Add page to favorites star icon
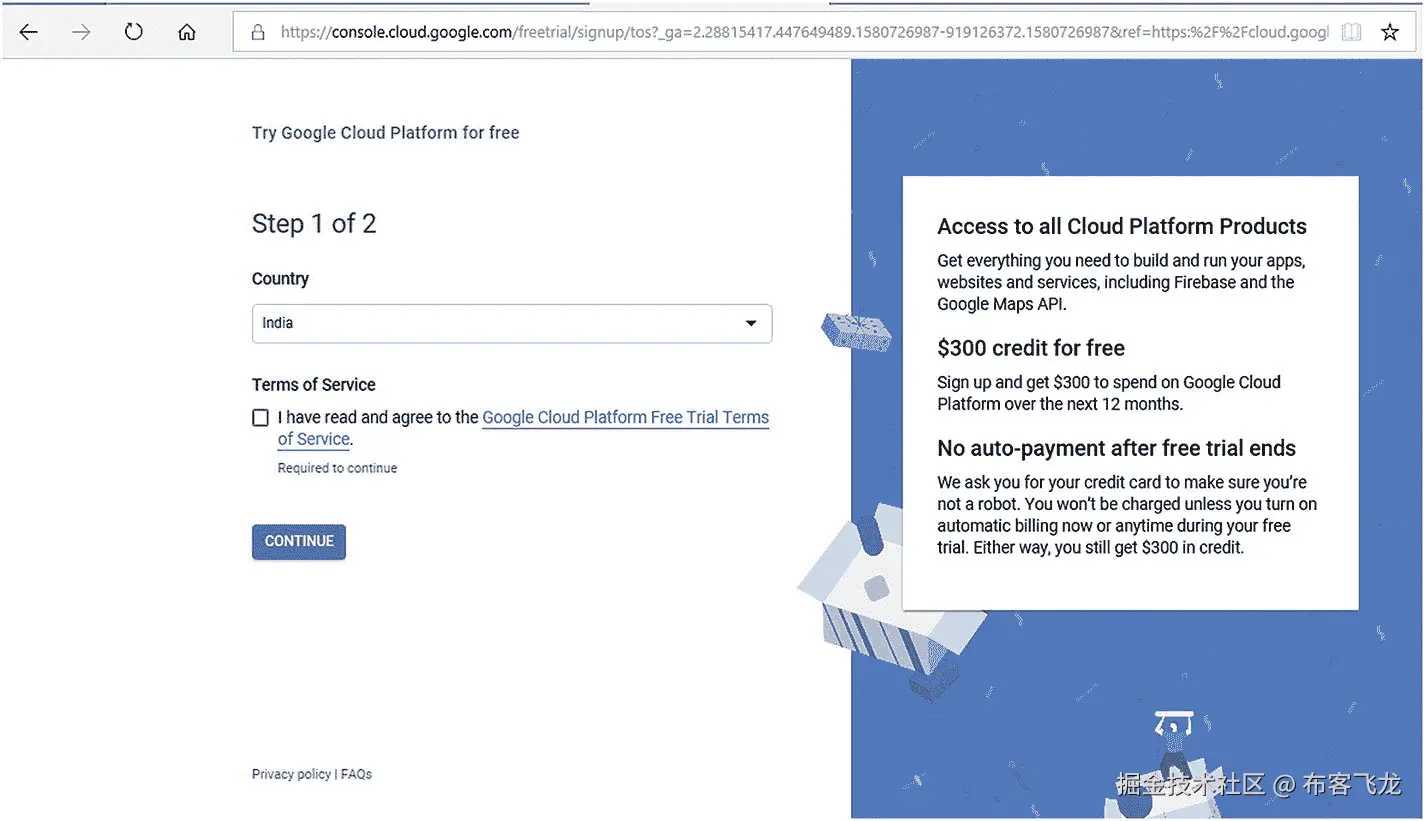 [x=1390, y=32]
